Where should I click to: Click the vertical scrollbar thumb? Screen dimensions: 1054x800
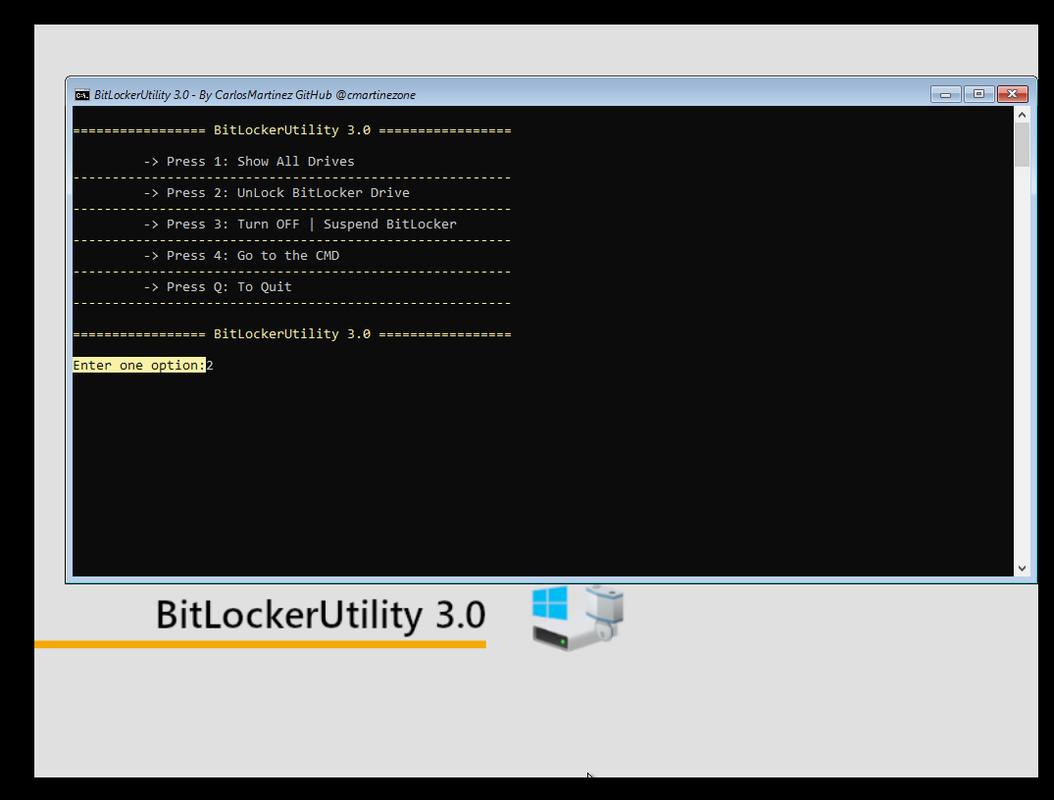pyautogui.click(x=1022, y=144)
